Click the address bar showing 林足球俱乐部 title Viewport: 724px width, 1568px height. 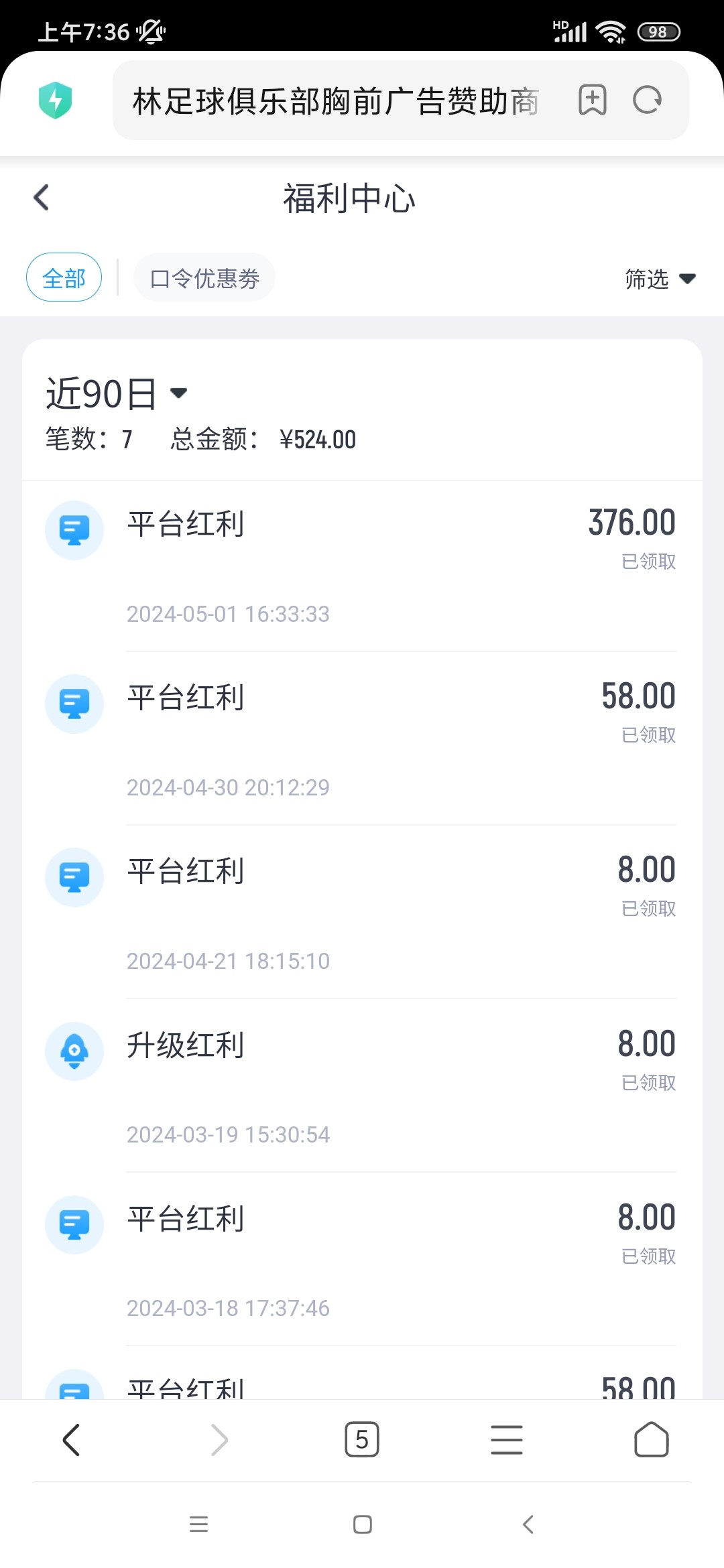pyautogui.click(x=335, y=101)
